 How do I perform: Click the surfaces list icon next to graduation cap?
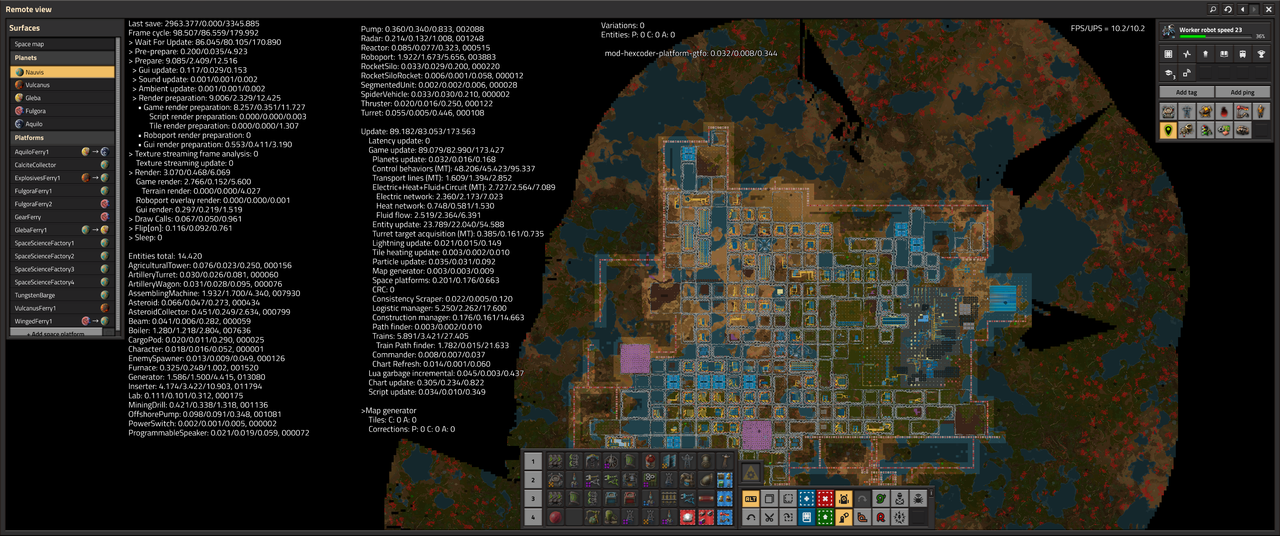[1187, 73]
